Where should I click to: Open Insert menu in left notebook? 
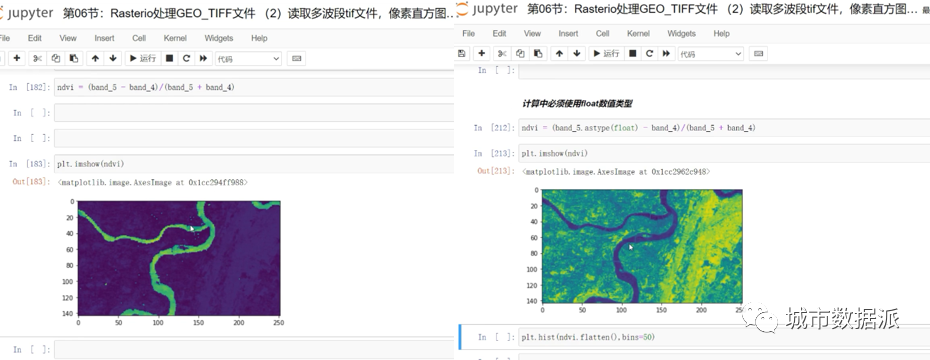click(x=104, y=38)
